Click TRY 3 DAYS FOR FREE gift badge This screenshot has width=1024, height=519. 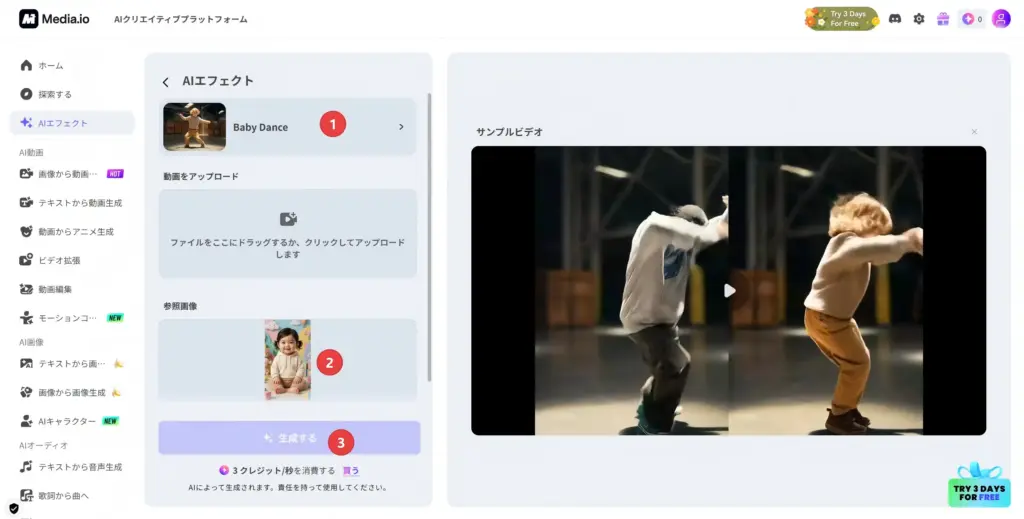click(979, 484)
